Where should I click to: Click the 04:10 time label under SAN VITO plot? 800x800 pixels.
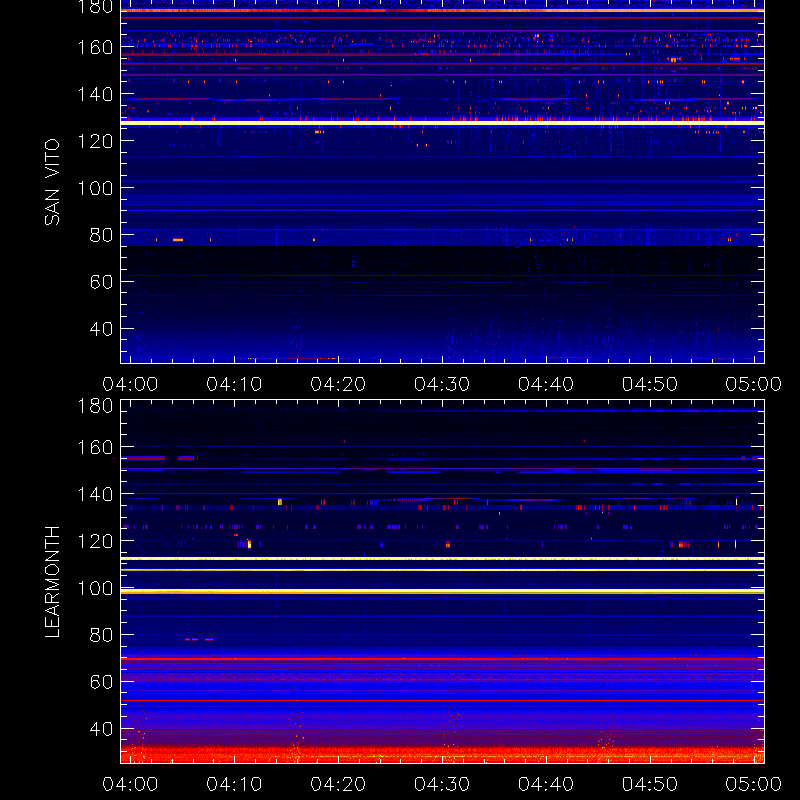(x=234, y=384)
